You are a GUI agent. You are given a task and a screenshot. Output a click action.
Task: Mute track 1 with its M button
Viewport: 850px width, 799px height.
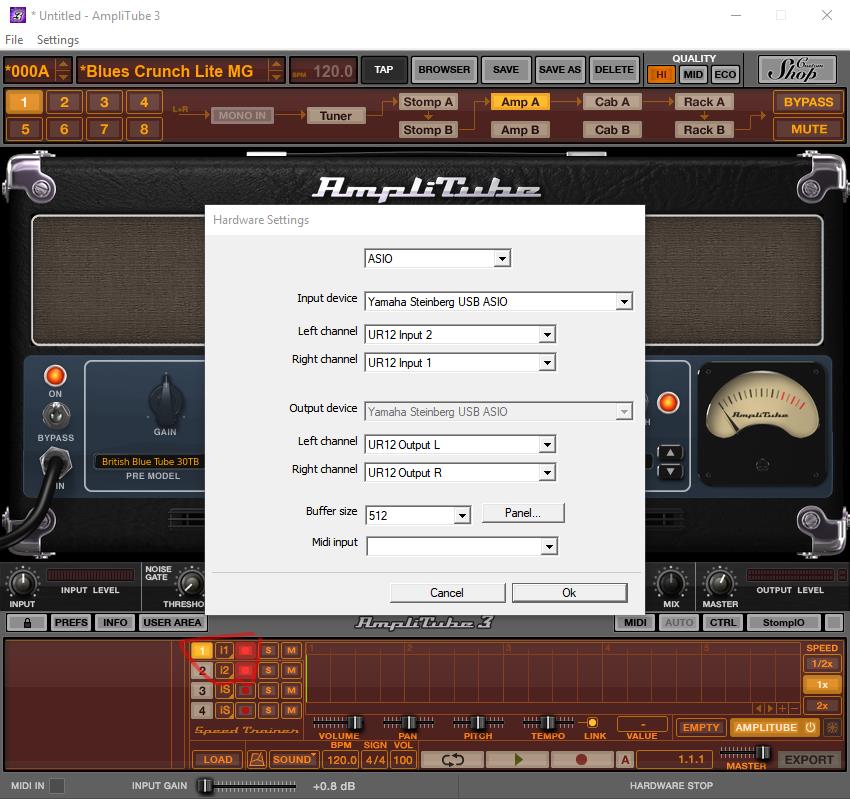291,650
